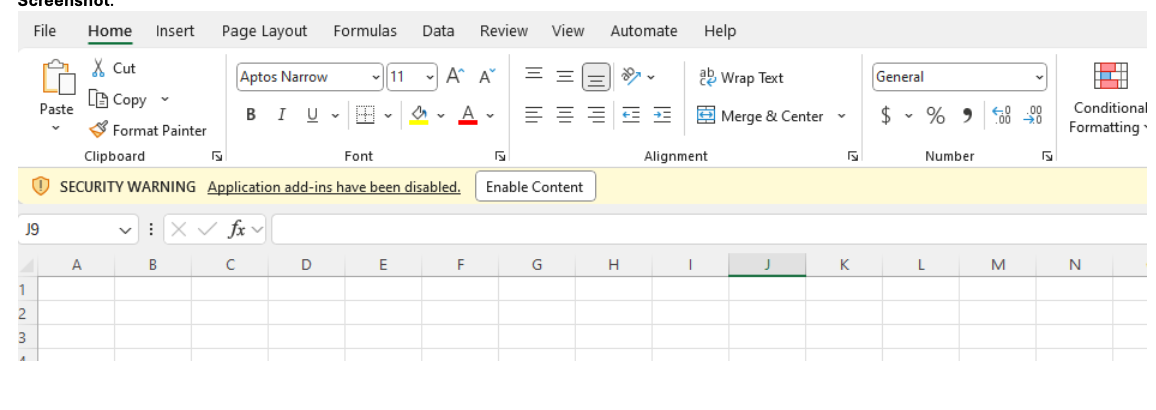Open the Formulas ribbon tab

pos(364,31)
